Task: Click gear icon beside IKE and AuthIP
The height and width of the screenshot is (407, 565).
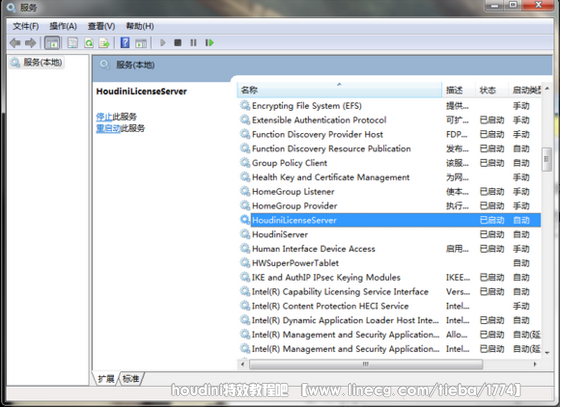Action: click(245, 277)
